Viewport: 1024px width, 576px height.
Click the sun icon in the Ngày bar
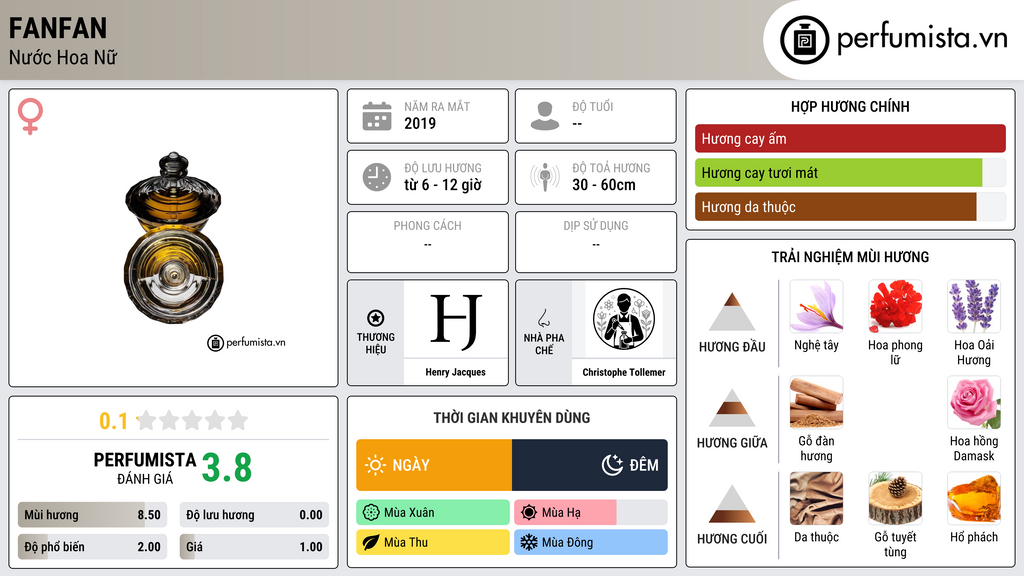pos(375,465)
